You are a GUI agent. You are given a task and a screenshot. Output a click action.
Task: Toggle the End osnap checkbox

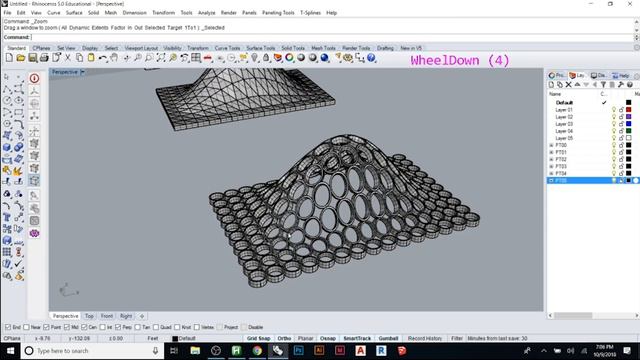(x=8, y=327)
